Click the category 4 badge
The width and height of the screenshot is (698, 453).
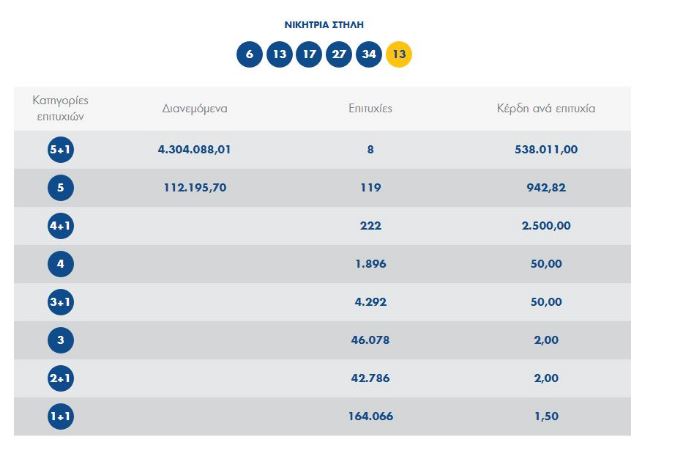[x=61, y=264]
